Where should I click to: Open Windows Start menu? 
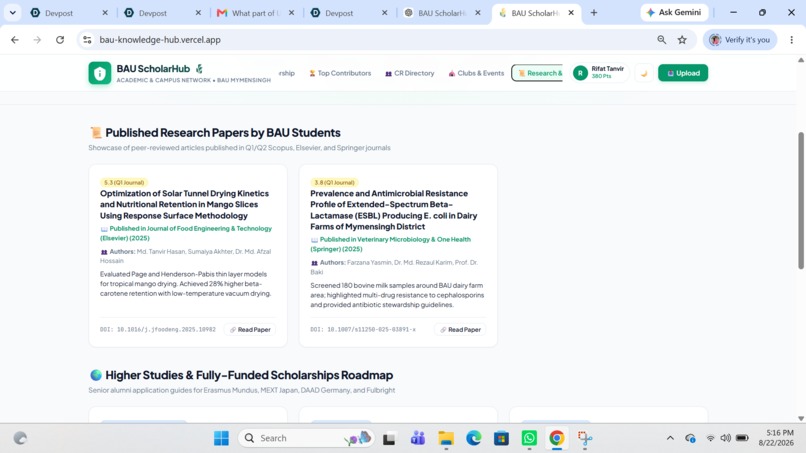click(222, 438)
